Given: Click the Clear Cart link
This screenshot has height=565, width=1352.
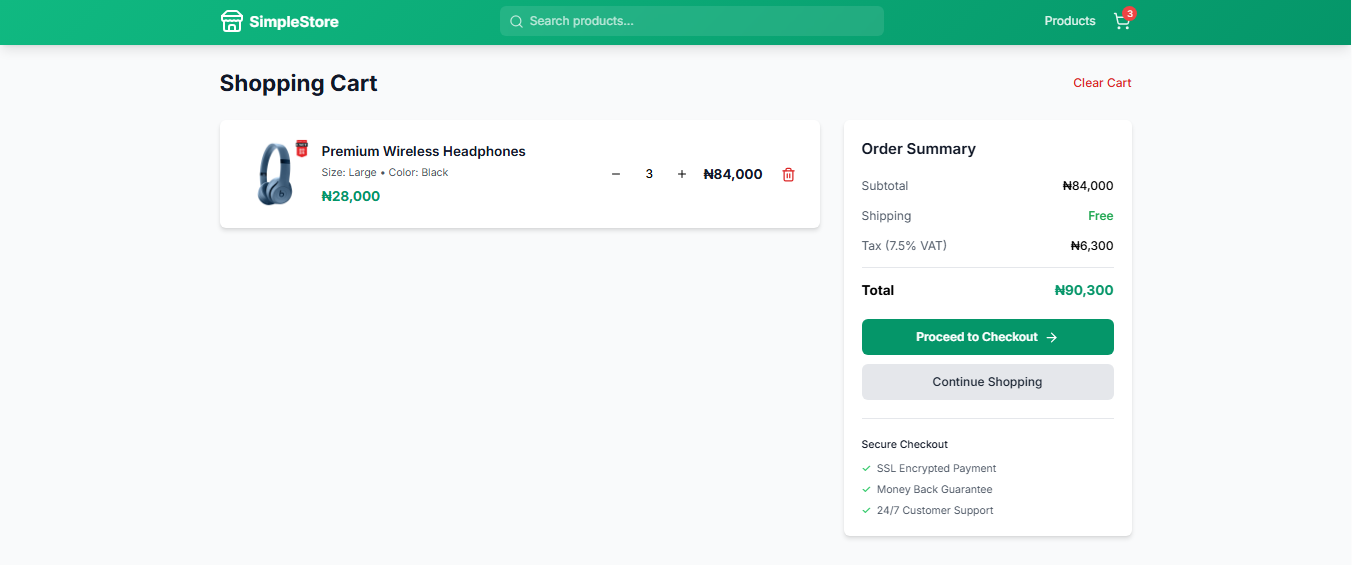Looking at the screenshot, I should pyautogui.click(x=1102, y=83).
